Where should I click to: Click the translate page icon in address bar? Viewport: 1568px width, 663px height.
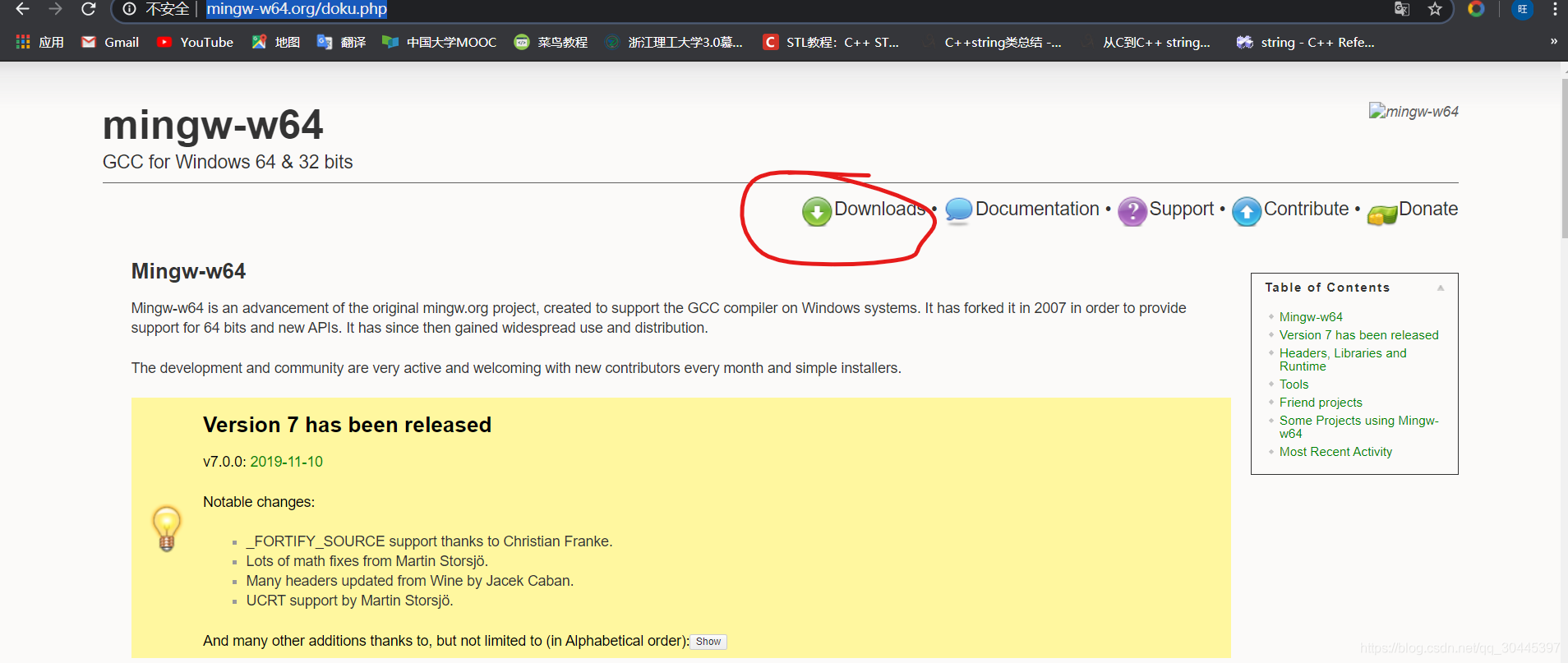click(x=1402, y=9)
